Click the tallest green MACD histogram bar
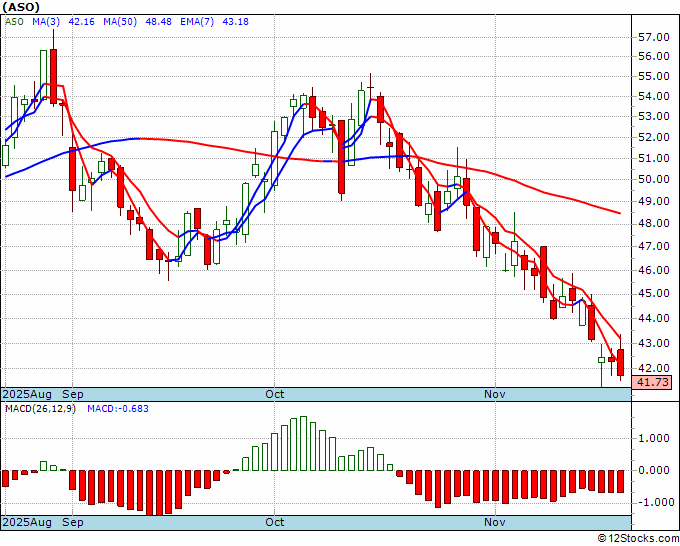Image resolution: width=680 pixels, height=546 pixels. (303, 444)
